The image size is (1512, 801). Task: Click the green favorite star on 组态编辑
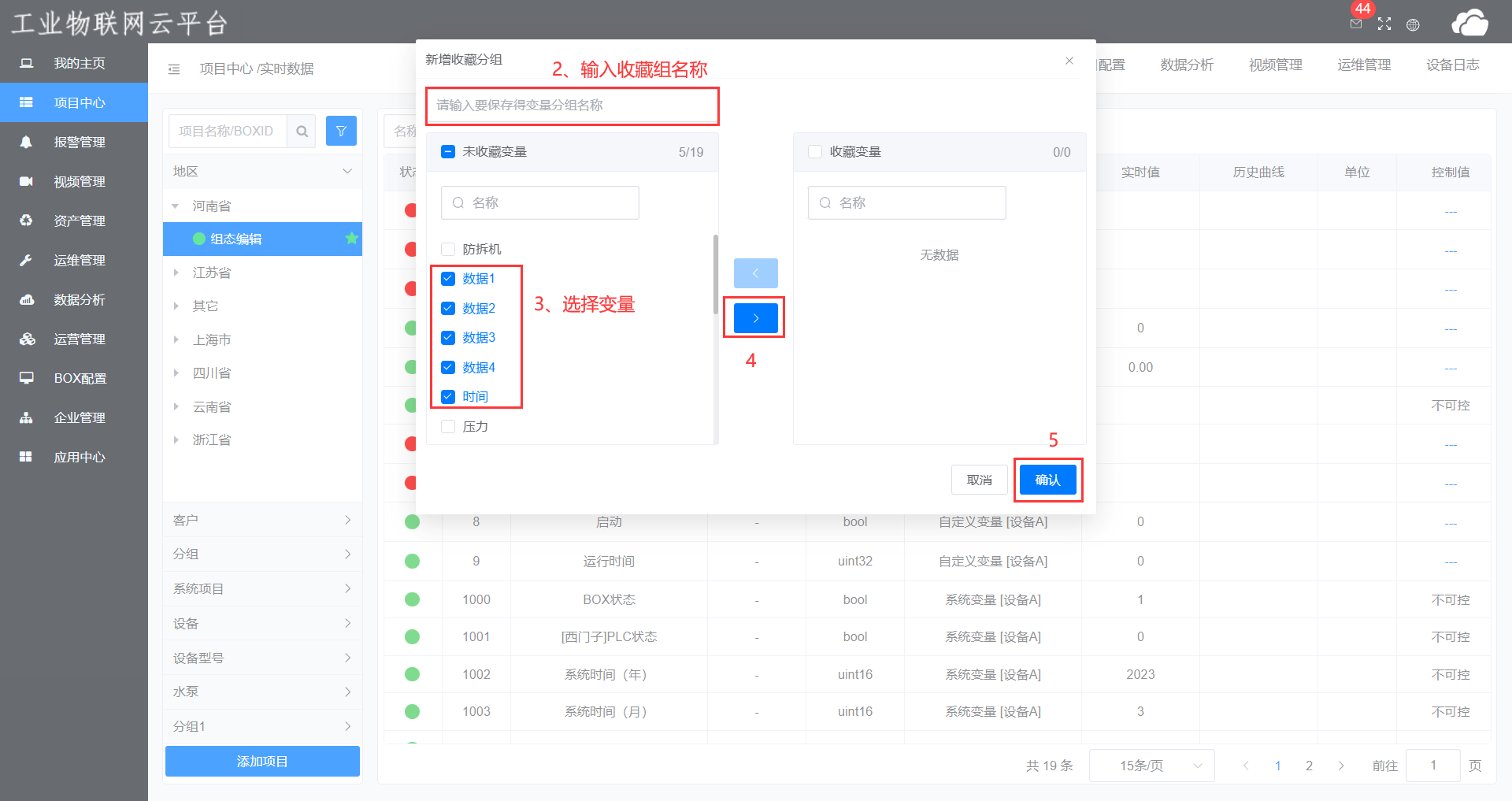pos(351,239)
